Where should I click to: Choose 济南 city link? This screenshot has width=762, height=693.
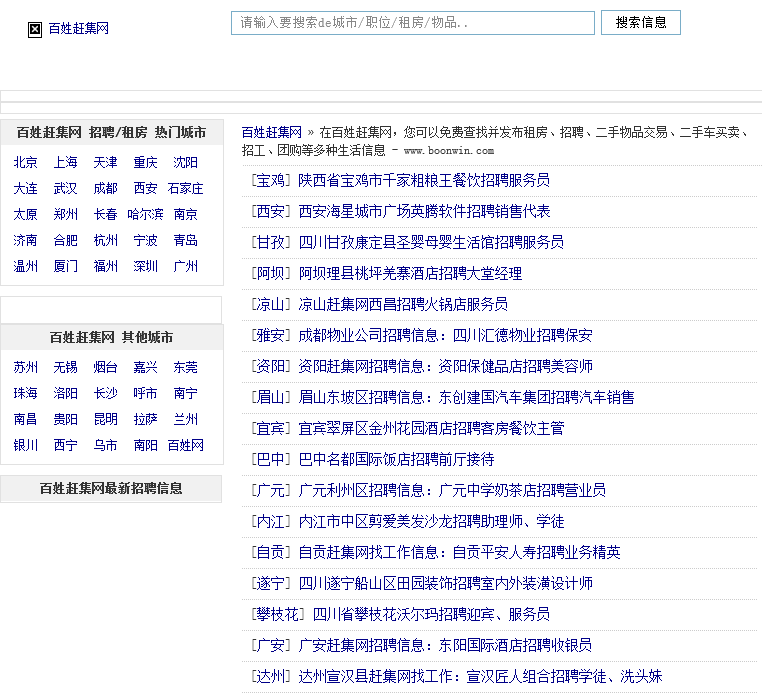pyautogui.click(x=25, y=240)
